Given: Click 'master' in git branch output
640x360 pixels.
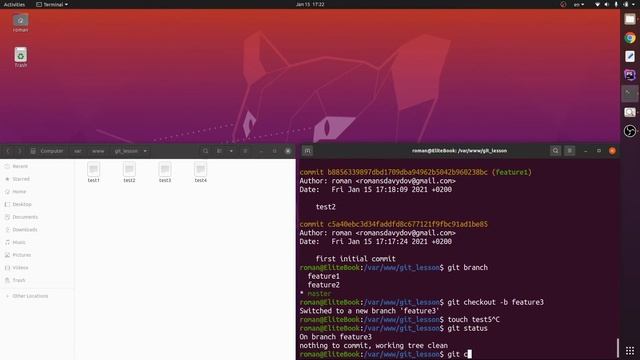Looking at the screenshot, I should [319, 293].
